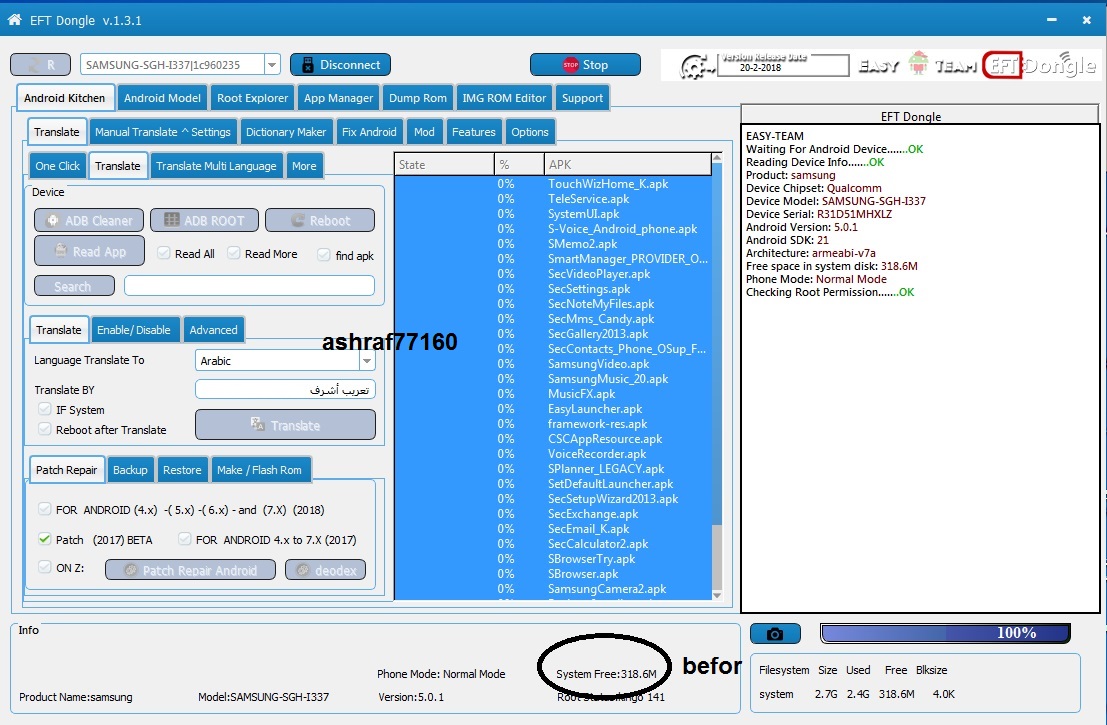Image resolution: width=1107 pixels, height=725 pixels.
Task: Switch to Mod tab
Action: pos(424,132)
